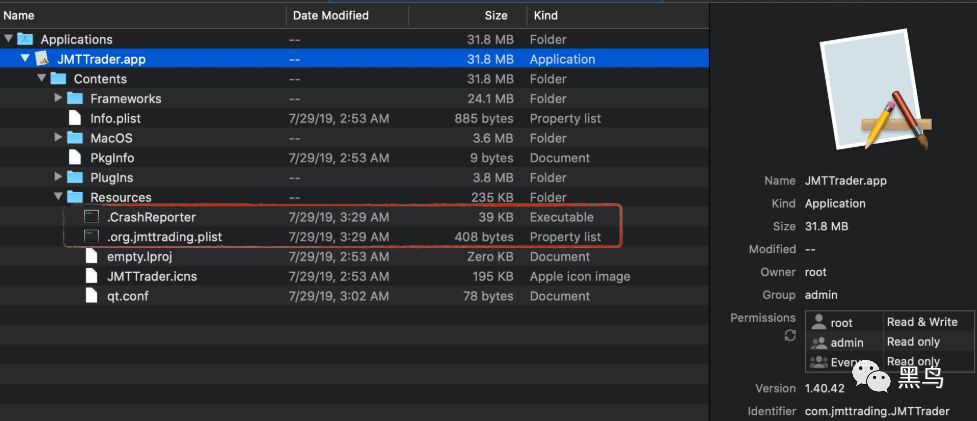Expand the MacOS folder

(x=58, y=138)
